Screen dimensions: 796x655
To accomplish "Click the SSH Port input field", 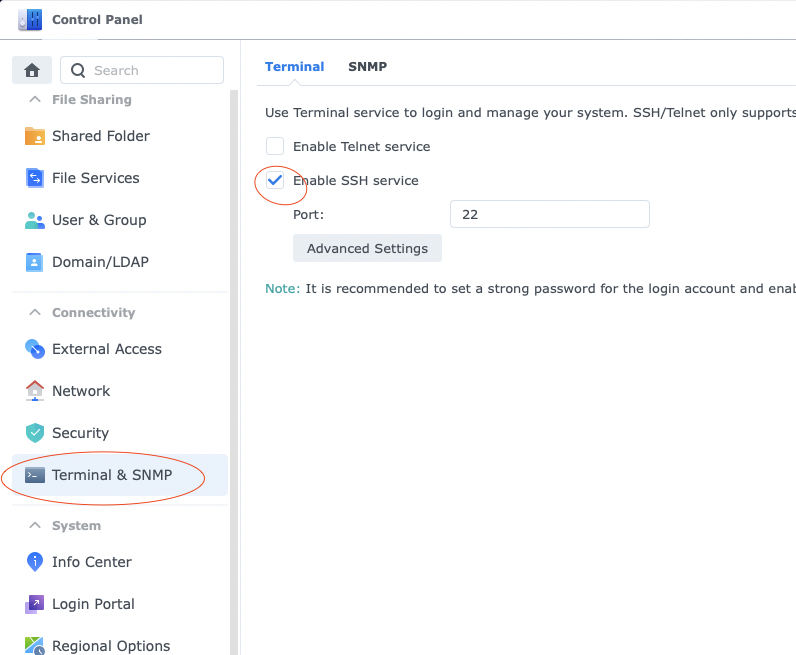I will [x=550, y=214].
